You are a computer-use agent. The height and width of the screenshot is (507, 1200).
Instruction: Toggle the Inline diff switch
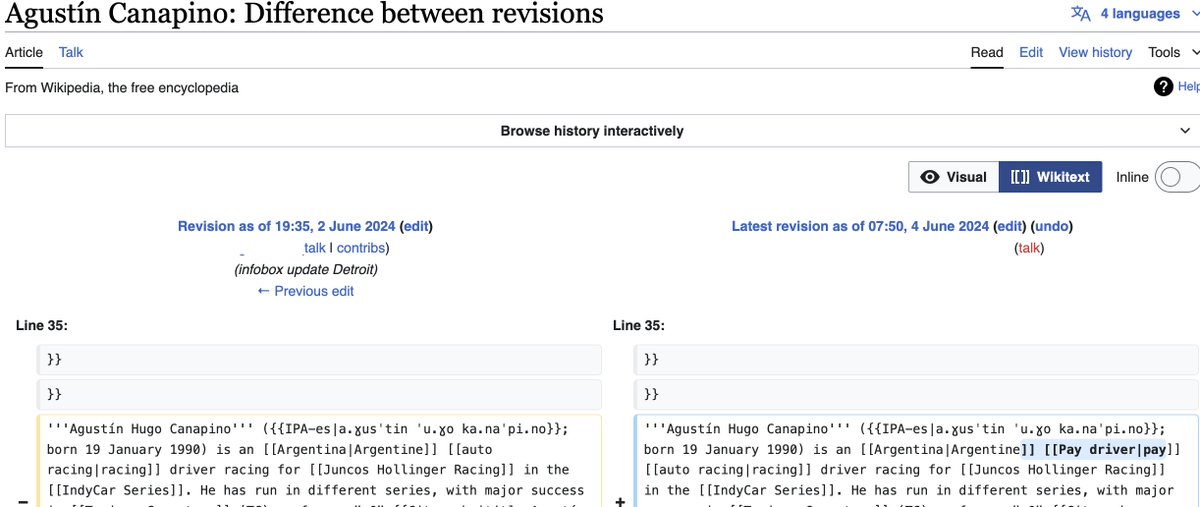tap(1176, 177)
